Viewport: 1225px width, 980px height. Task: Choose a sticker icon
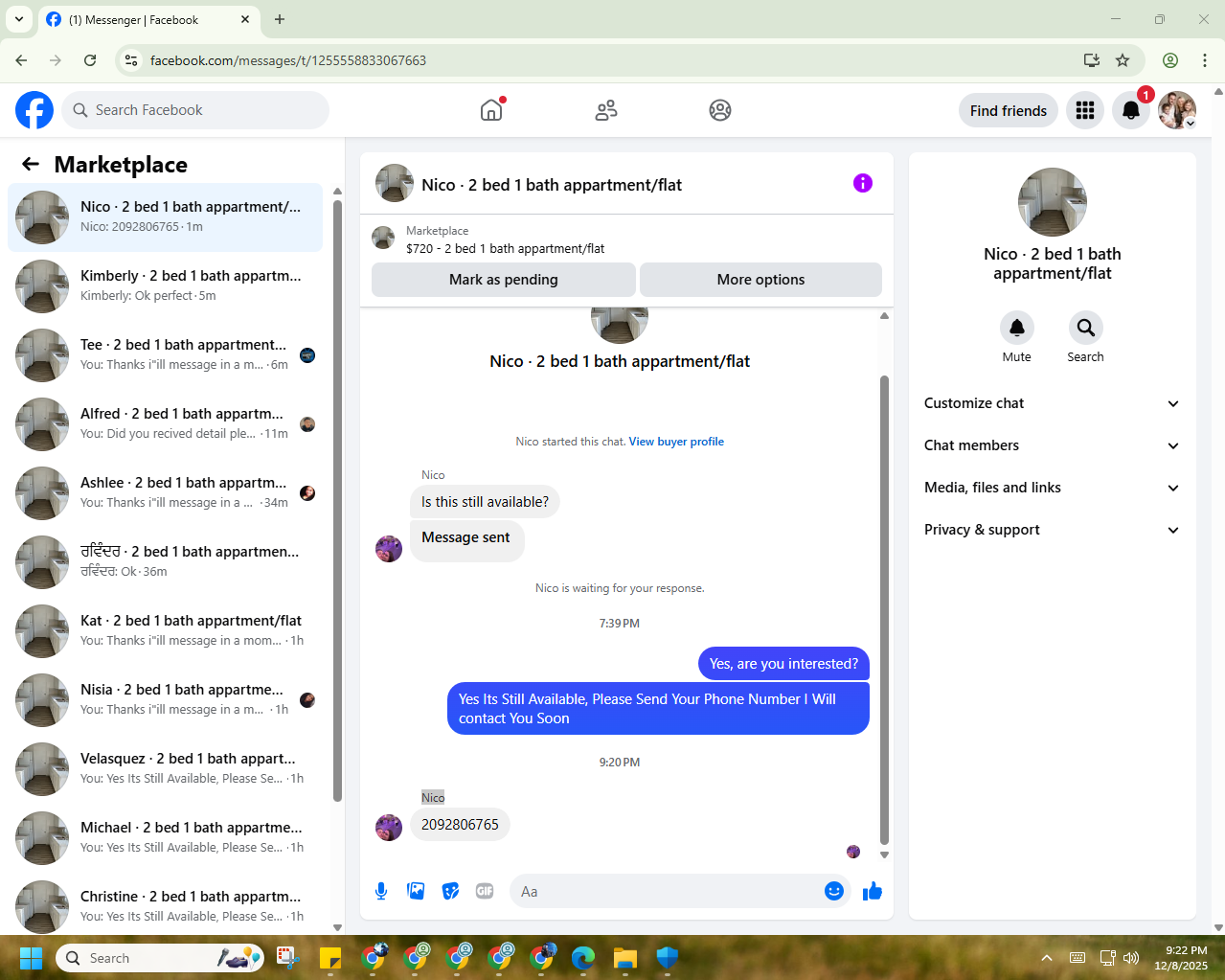click(450, 891)
